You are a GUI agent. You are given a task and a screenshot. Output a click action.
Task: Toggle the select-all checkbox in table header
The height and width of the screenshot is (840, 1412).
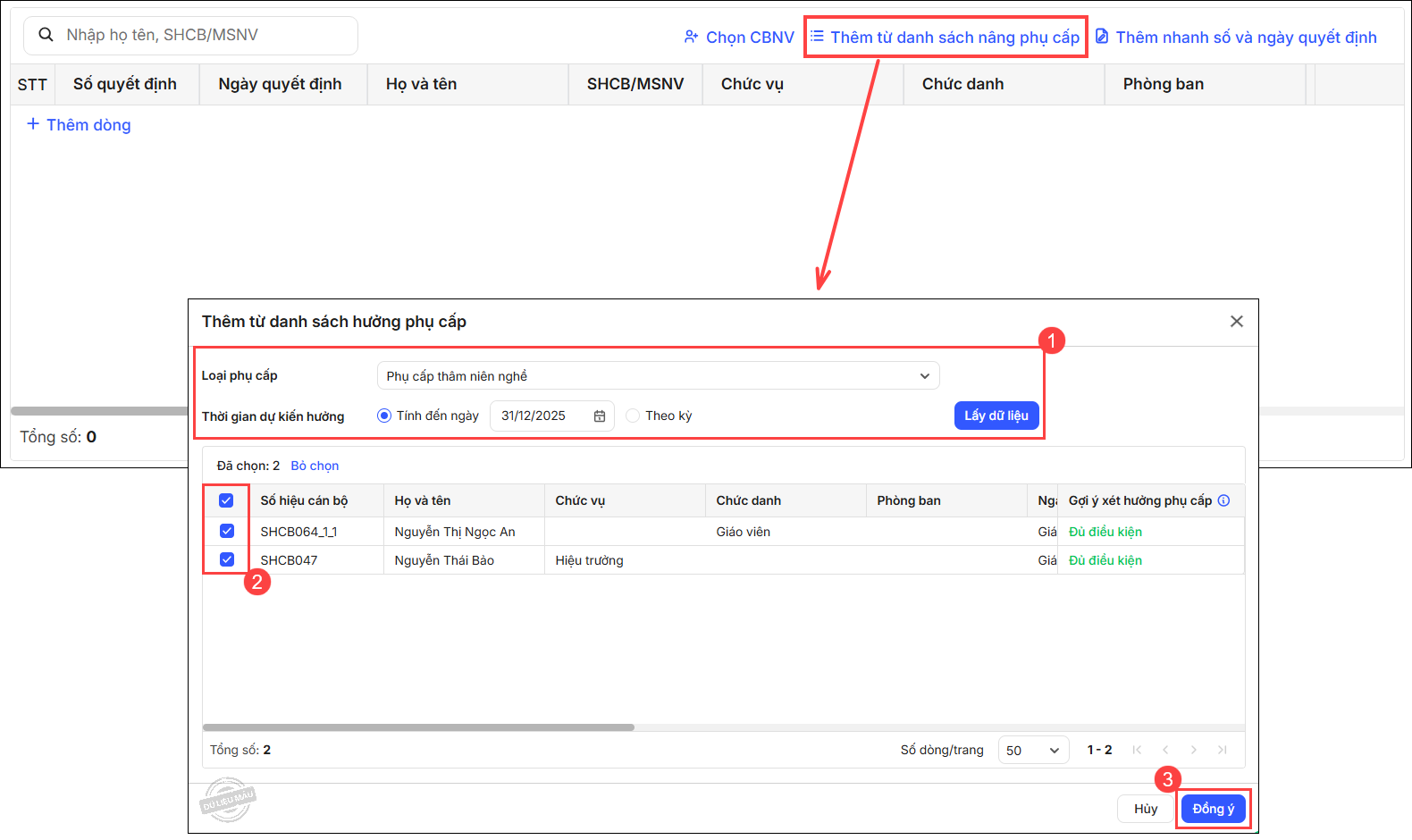(226, 500)
